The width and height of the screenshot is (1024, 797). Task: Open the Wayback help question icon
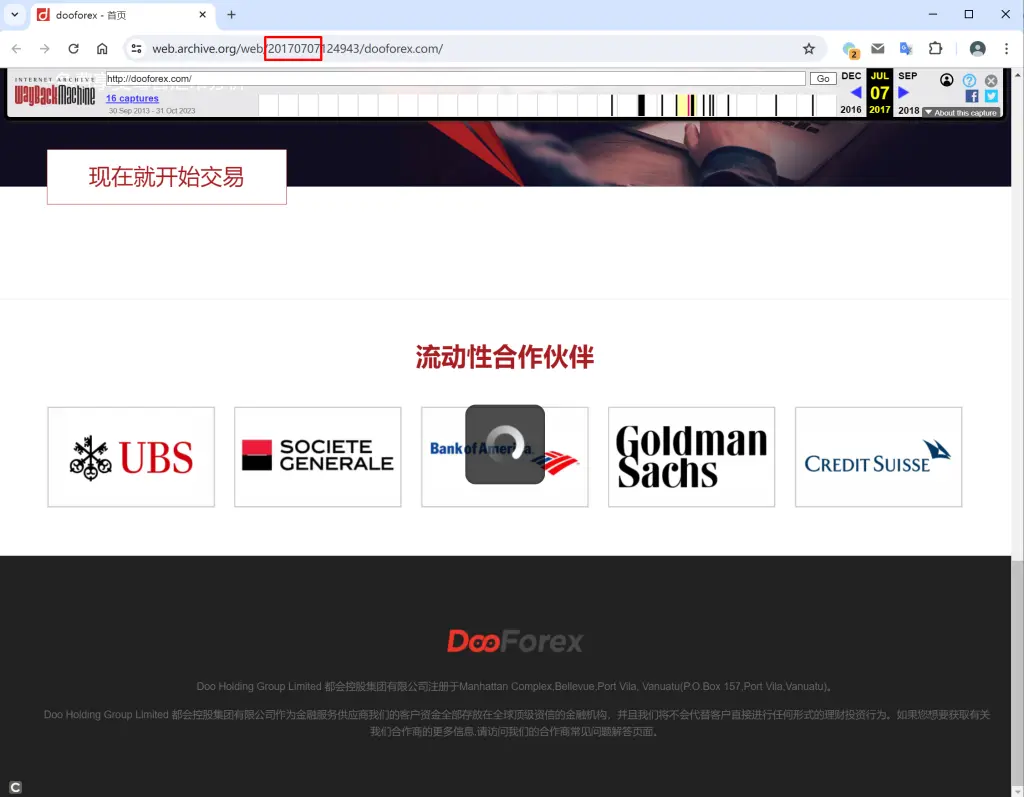pyautogui.click(x=969, y=80)
